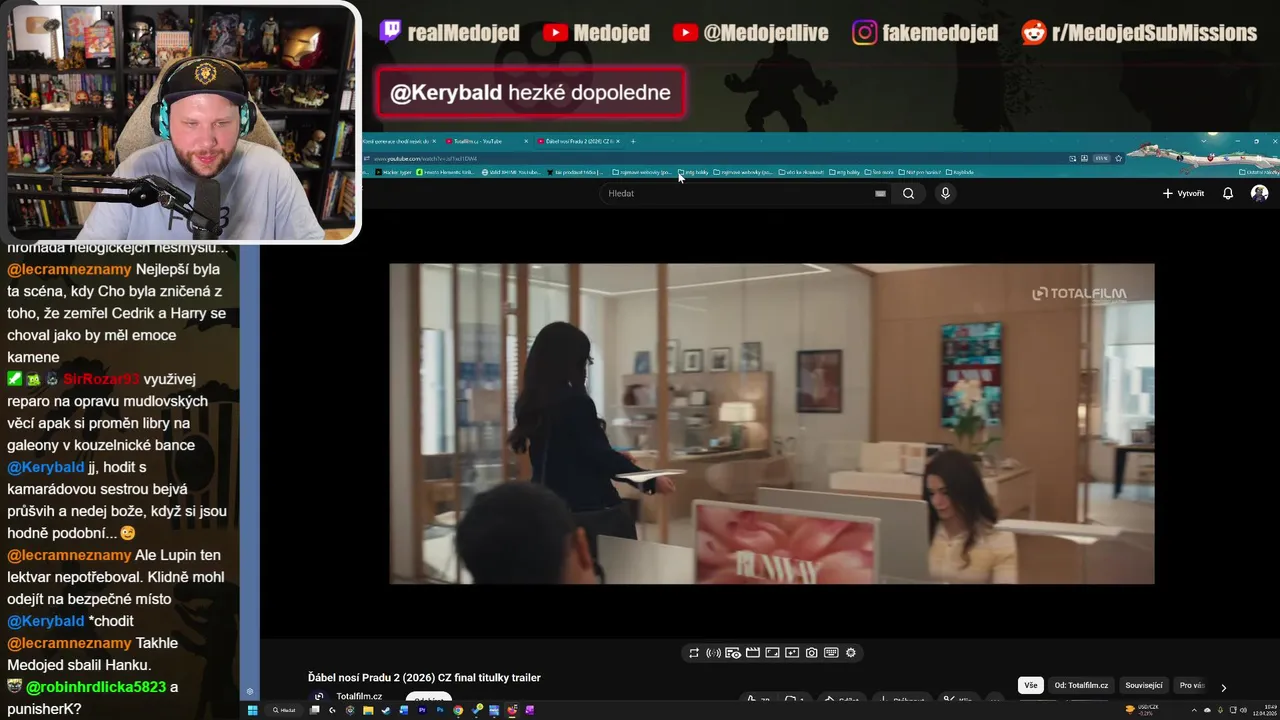Screen dimensions: 1280x720
Task: Open Premiere Pro from the taskbar
Action: coord(422,710)
